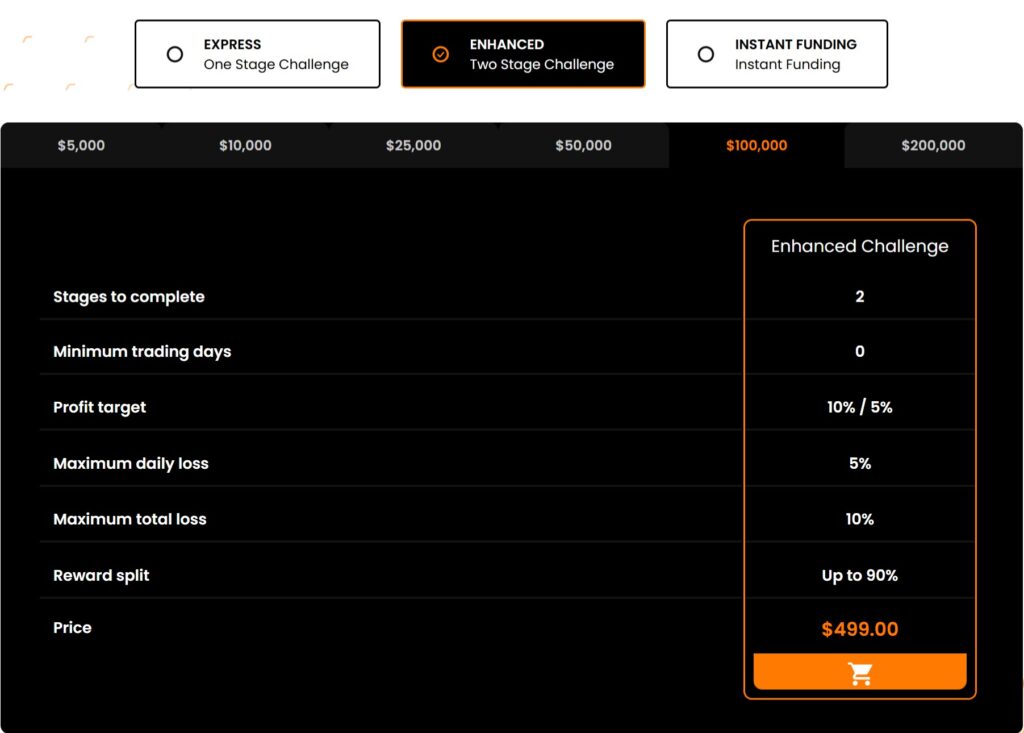Click the $499.00 price text
The image size is (1024, 733).
point(859,629)
